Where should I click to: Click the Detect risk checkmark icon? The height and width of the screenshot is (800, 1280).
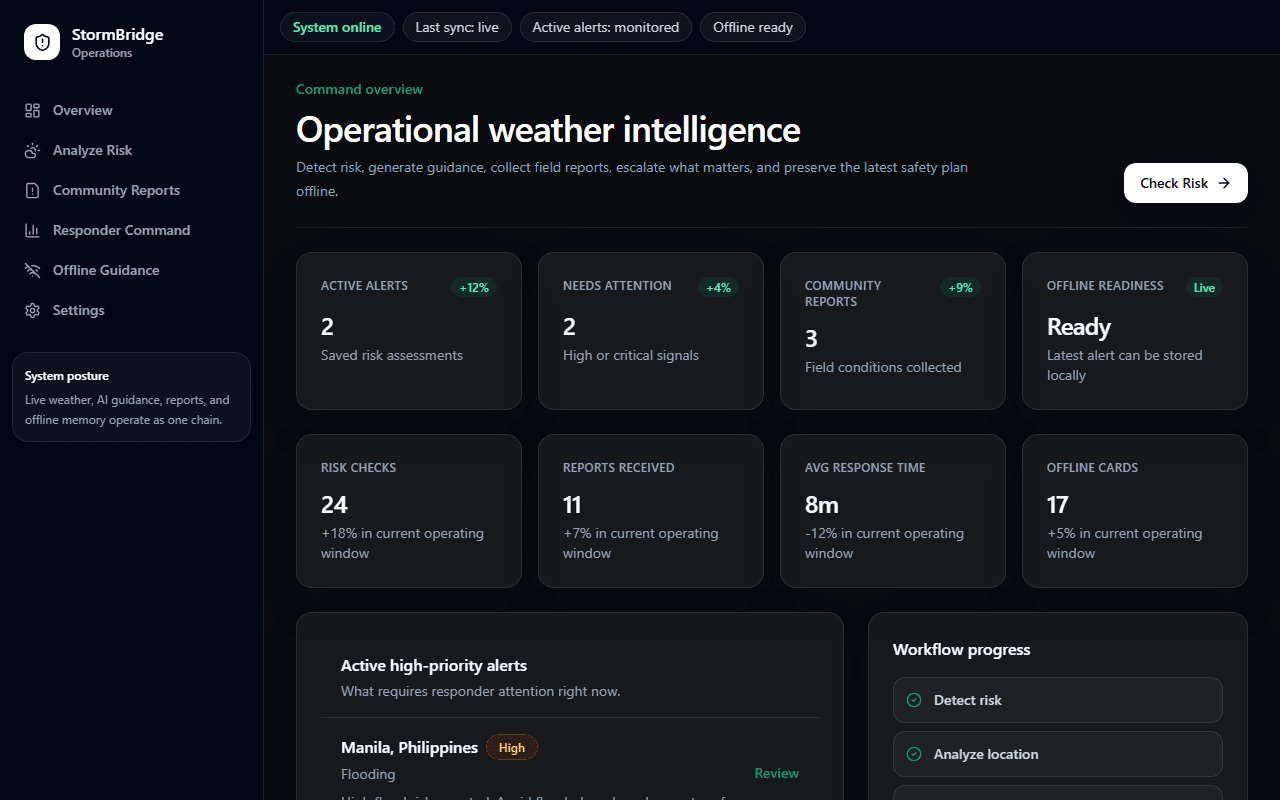click(x=913, y=700)
